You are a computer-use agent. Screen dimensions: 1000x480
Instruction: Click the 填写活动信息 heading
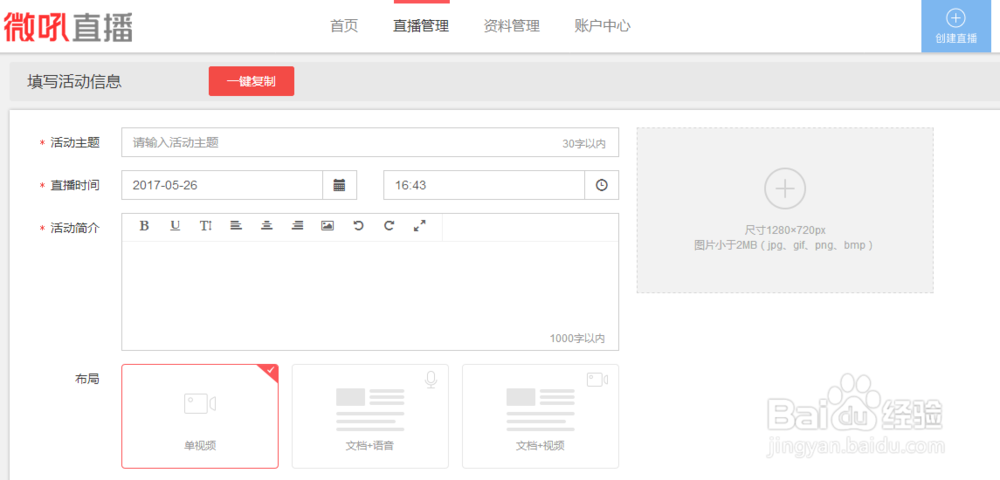click(75, 82)
